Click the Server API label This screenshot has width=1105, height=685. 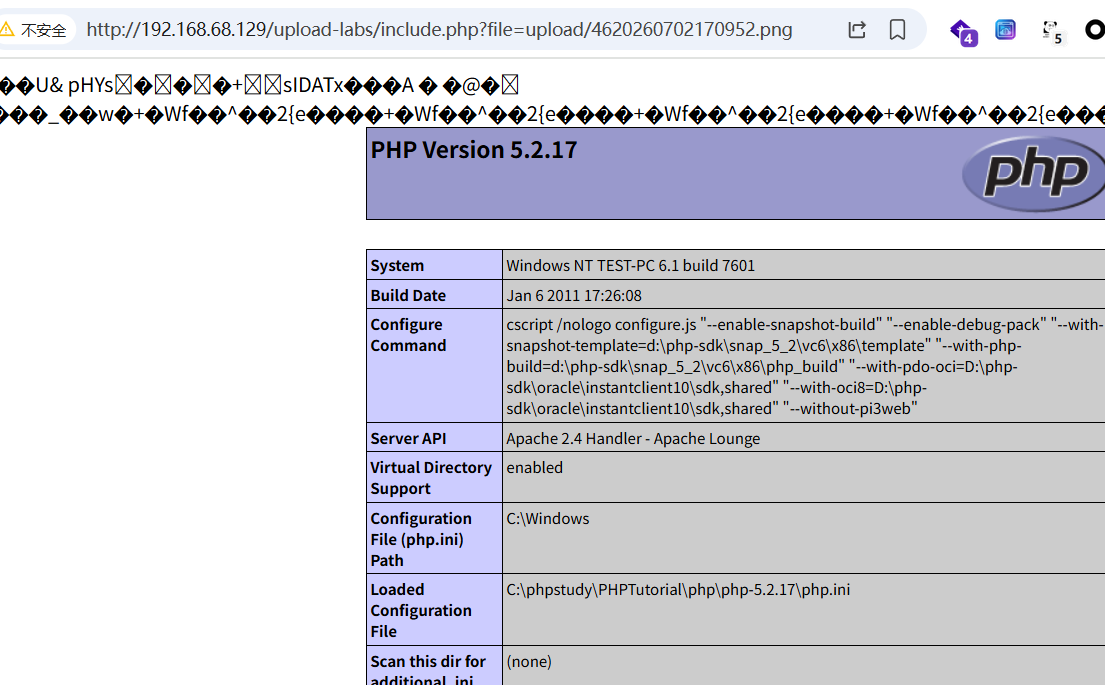(x=408, y=438)
